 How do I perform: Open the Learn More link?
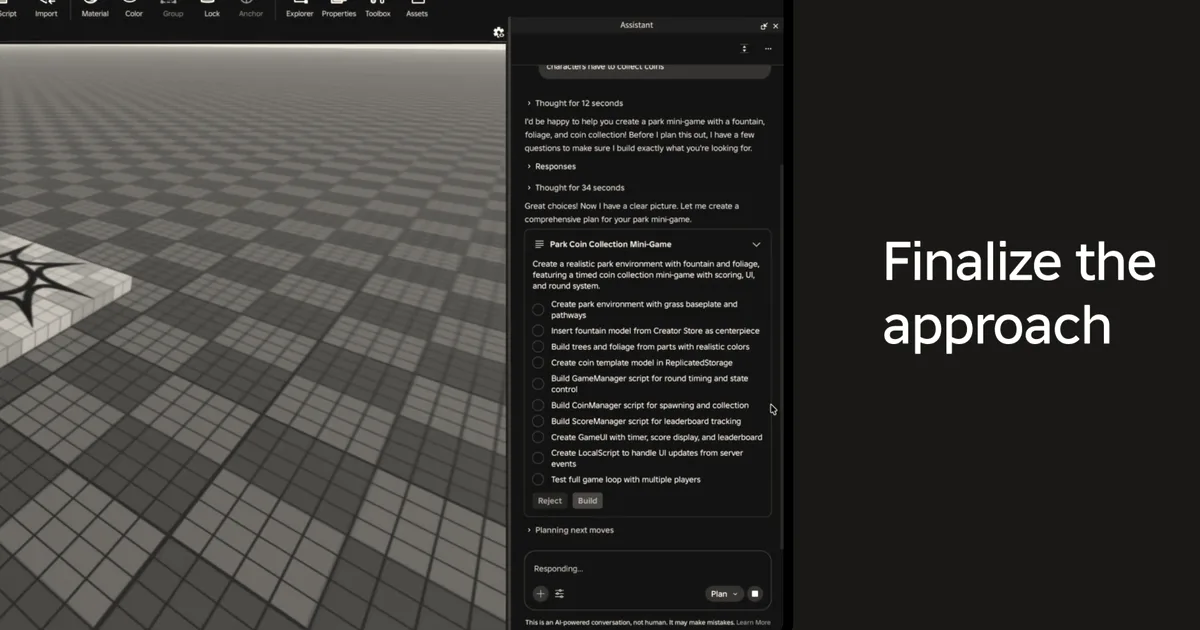(x=753, y=622)
